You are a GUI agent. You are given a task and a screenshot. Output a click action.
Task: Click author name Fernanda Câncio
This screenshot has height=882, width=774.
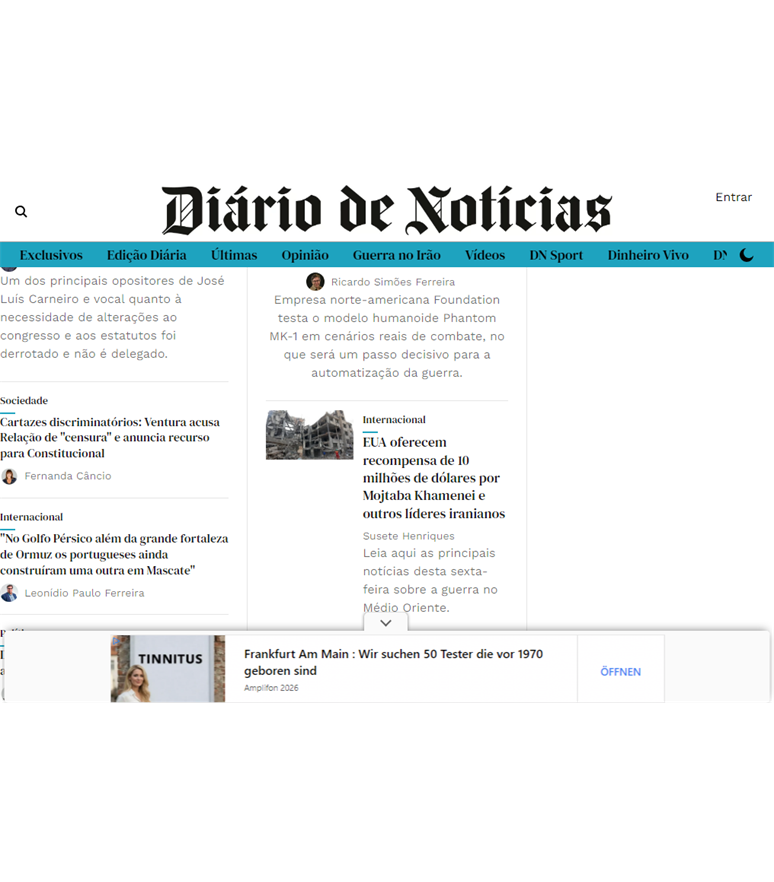click(x=68, y=476)
